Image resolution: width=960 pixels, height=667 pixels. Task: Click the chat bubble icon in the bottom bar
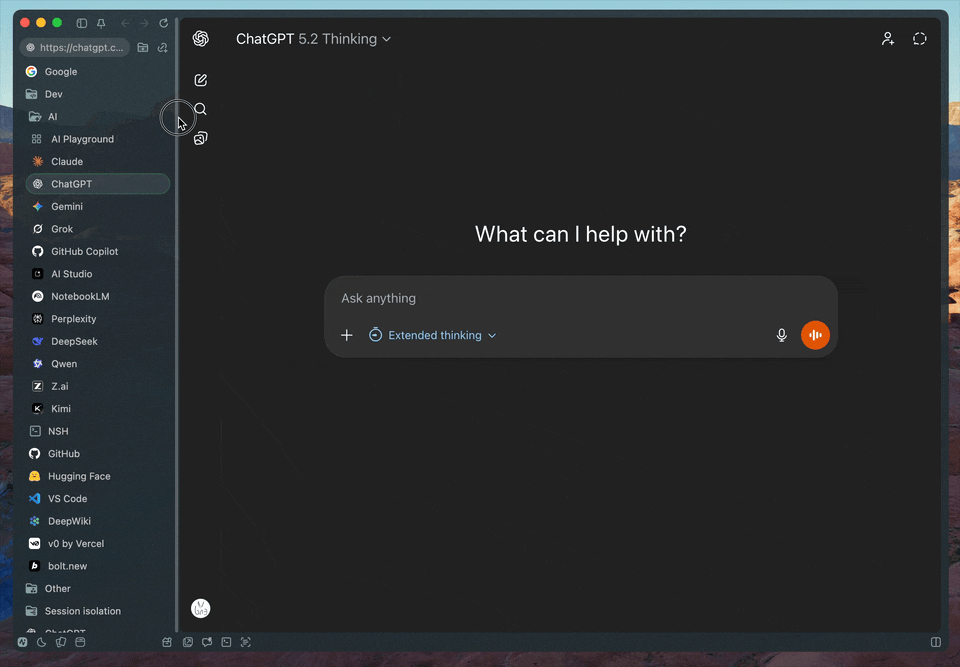click(207, 642)
